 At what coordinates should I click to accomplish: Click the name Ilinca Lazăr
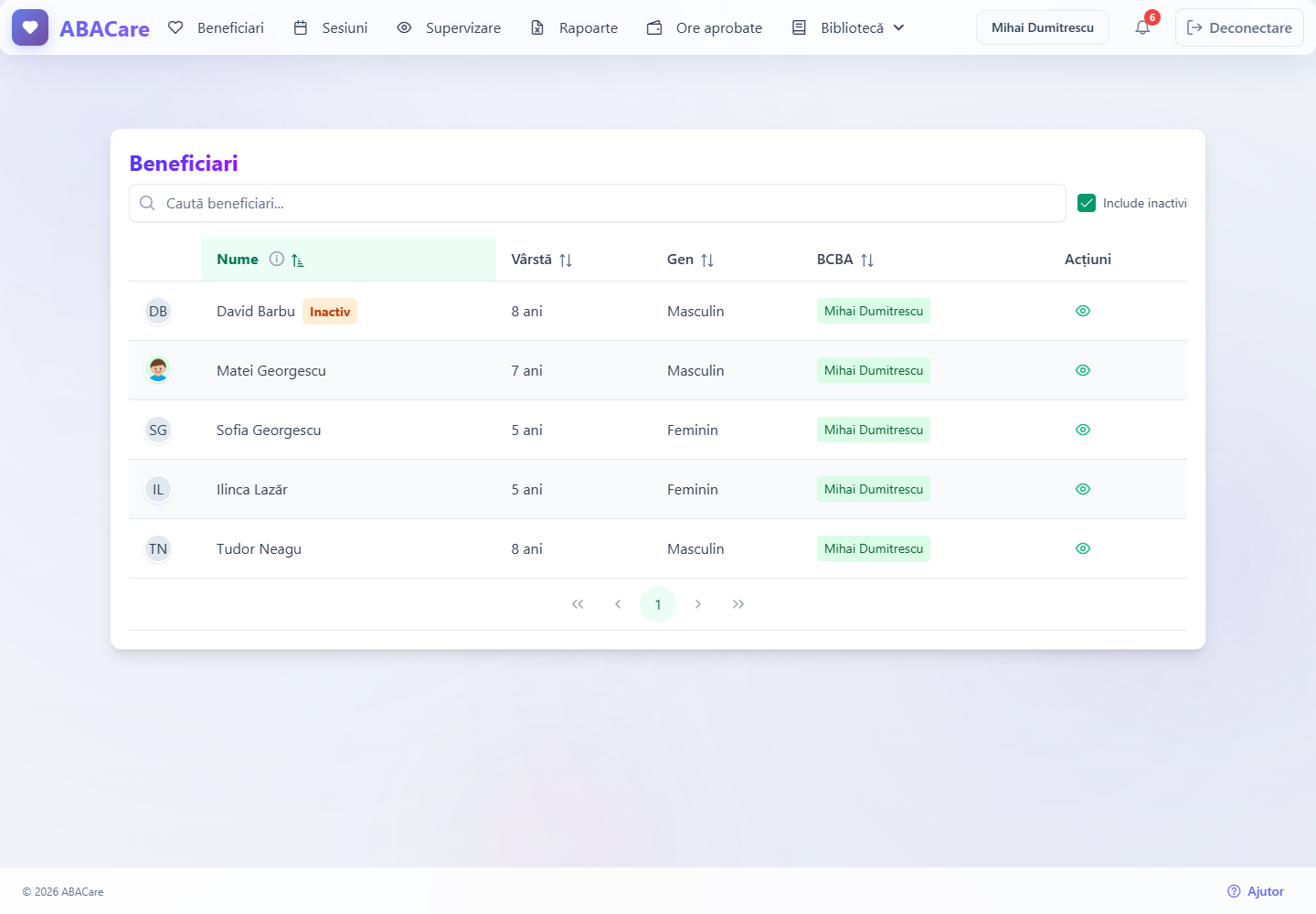(252, 489)
